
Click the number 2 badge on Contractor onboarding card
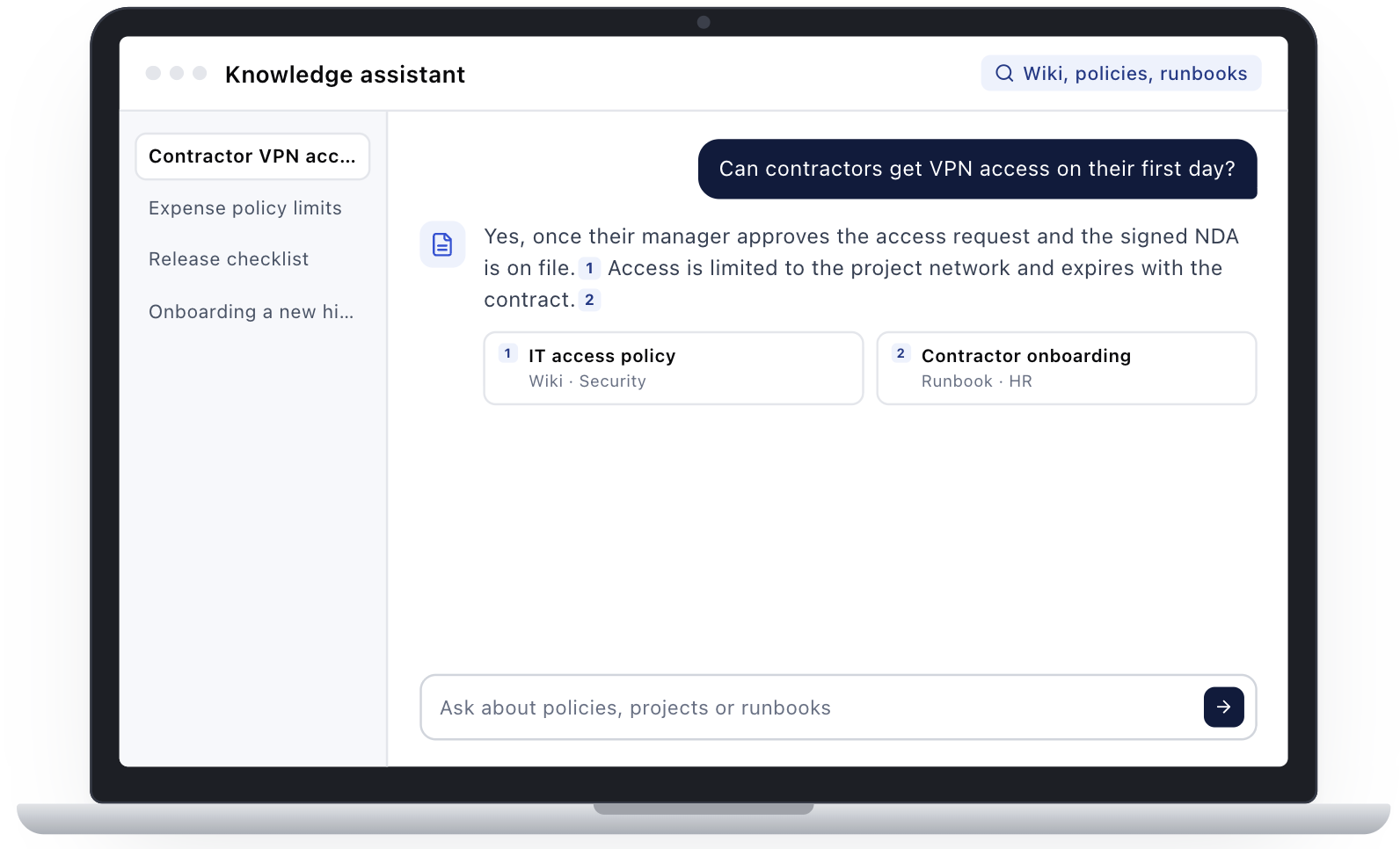click(x=901, y=353)
